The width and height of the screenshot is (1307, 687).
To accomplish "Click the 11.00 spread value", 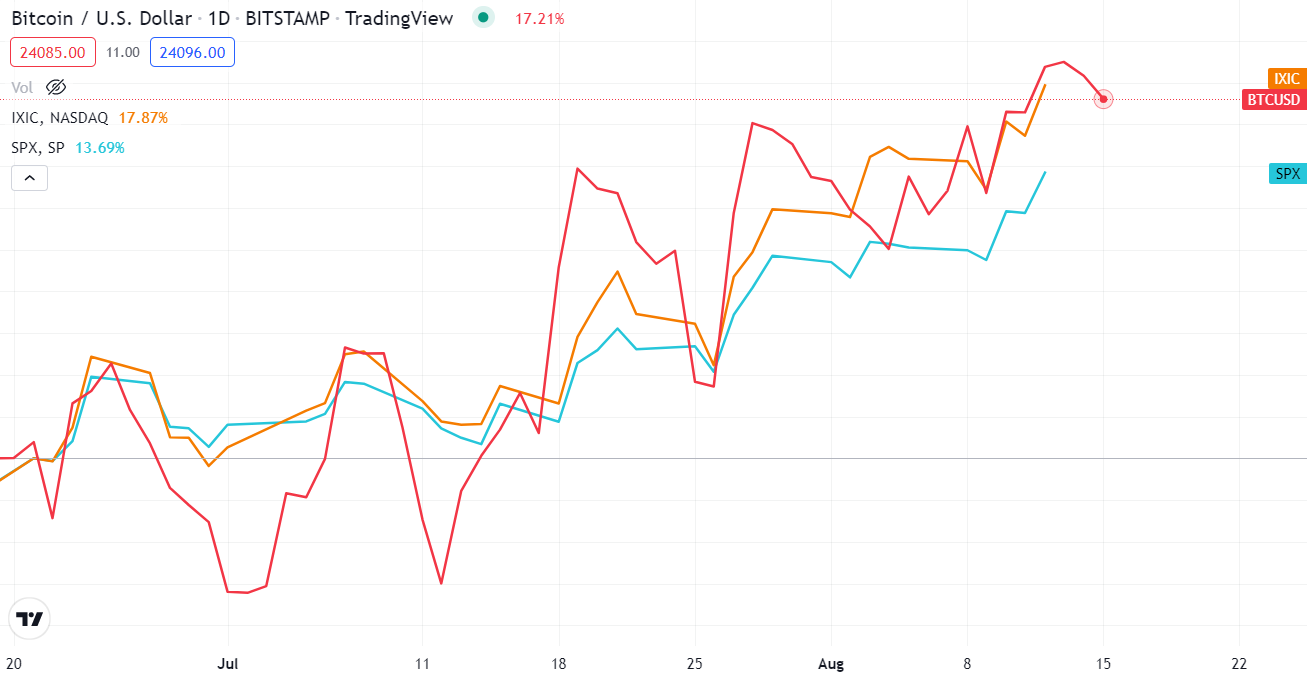I will [122, 52].
